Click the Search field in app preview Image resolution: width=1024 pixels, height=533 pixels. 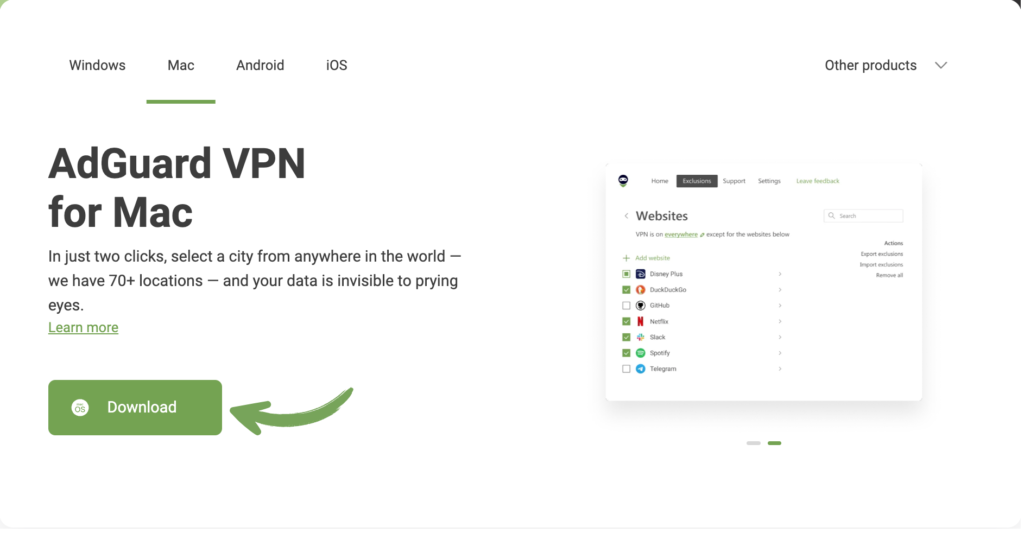pos(863,216)
